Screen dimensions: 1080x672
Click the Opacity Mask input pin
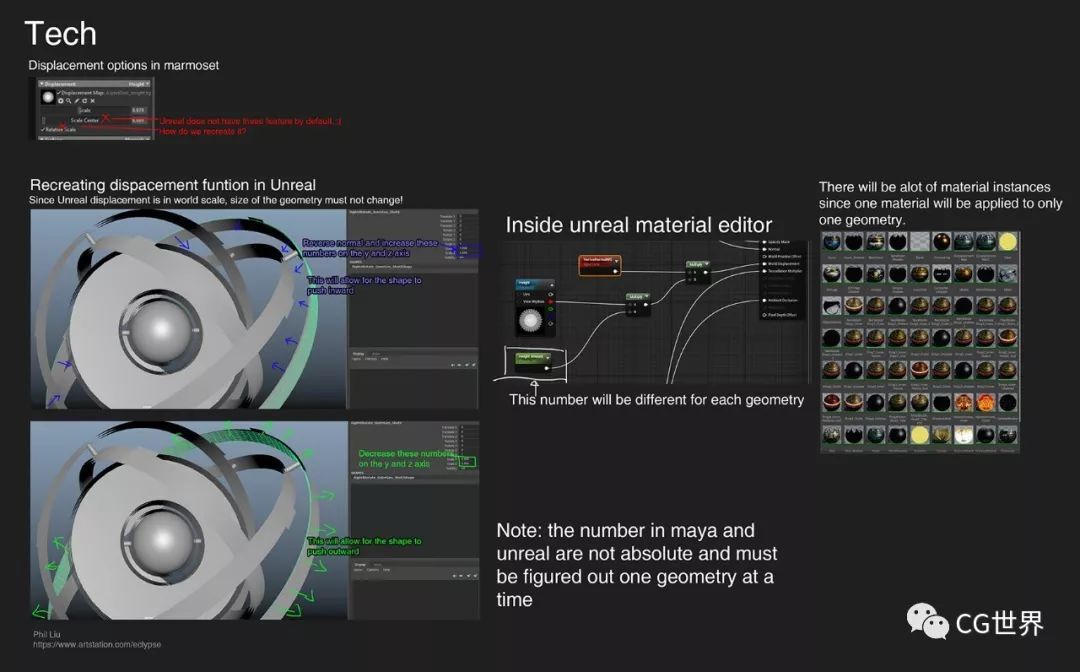(764, 242)
